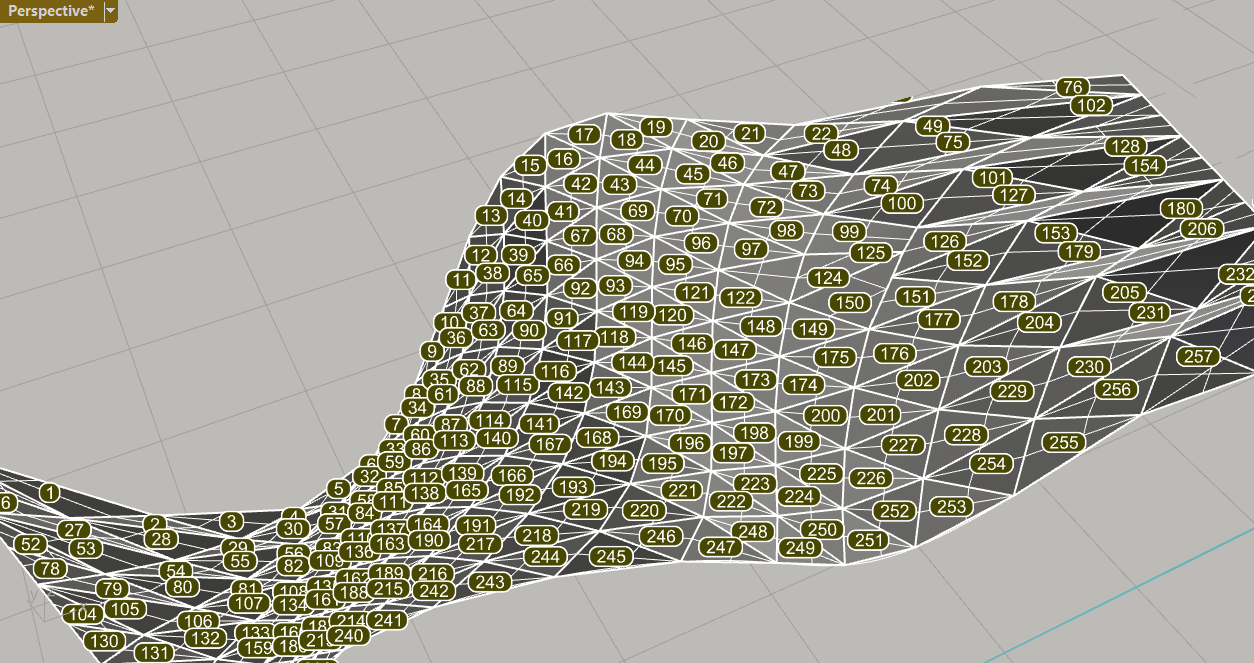Pick mesh tag 254
Image resolution: width=1254 pixels, height=663 pixels.
point(992,463)
